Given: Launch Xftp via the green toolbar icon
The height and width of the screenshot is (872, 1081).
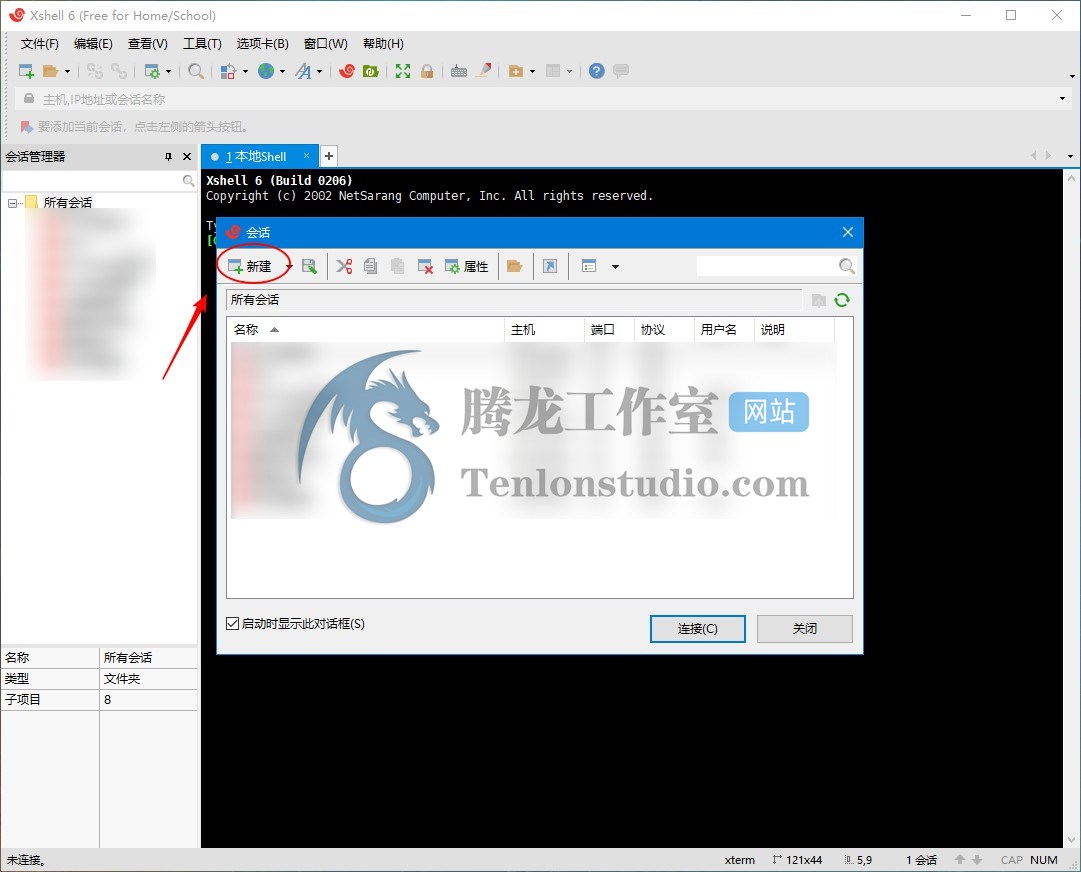Looking at the screenshot, I should pos(371,71).
